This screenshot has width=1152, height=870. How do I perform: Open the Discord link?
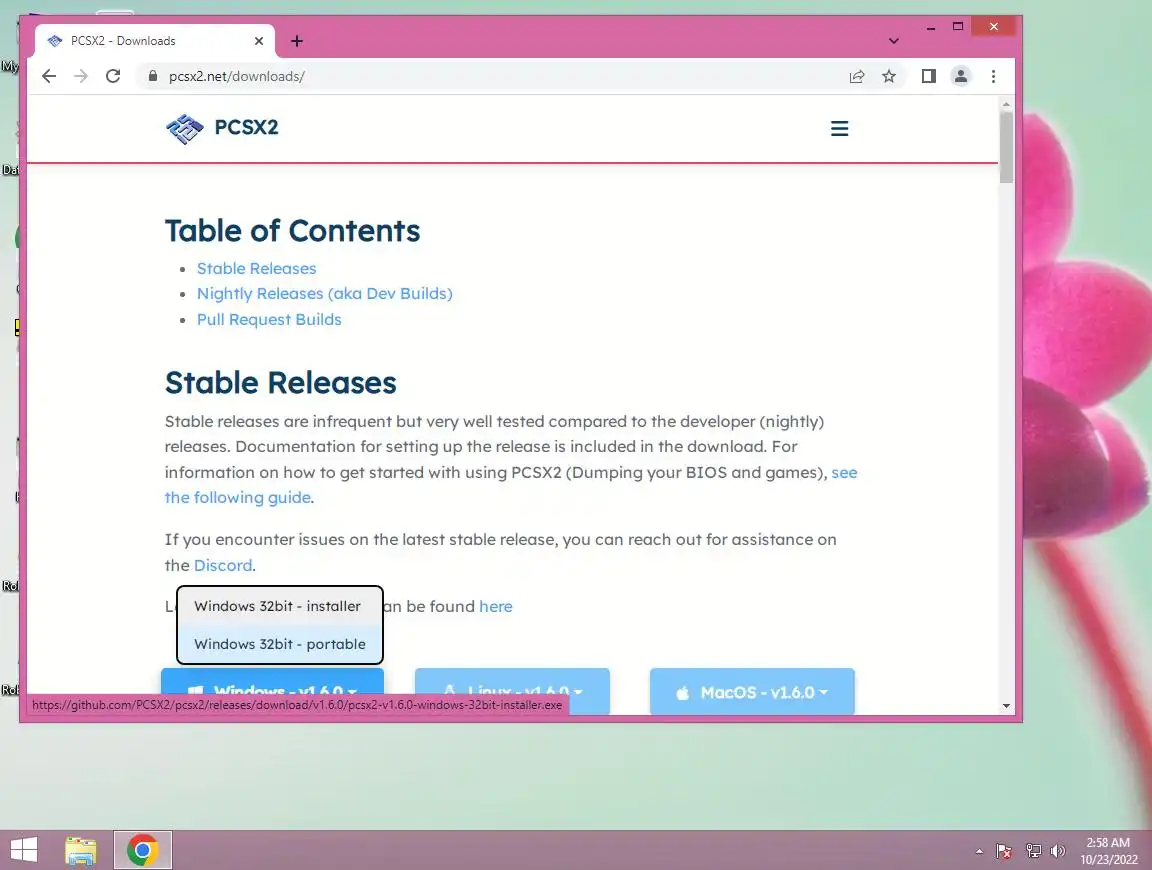(223, 565)
